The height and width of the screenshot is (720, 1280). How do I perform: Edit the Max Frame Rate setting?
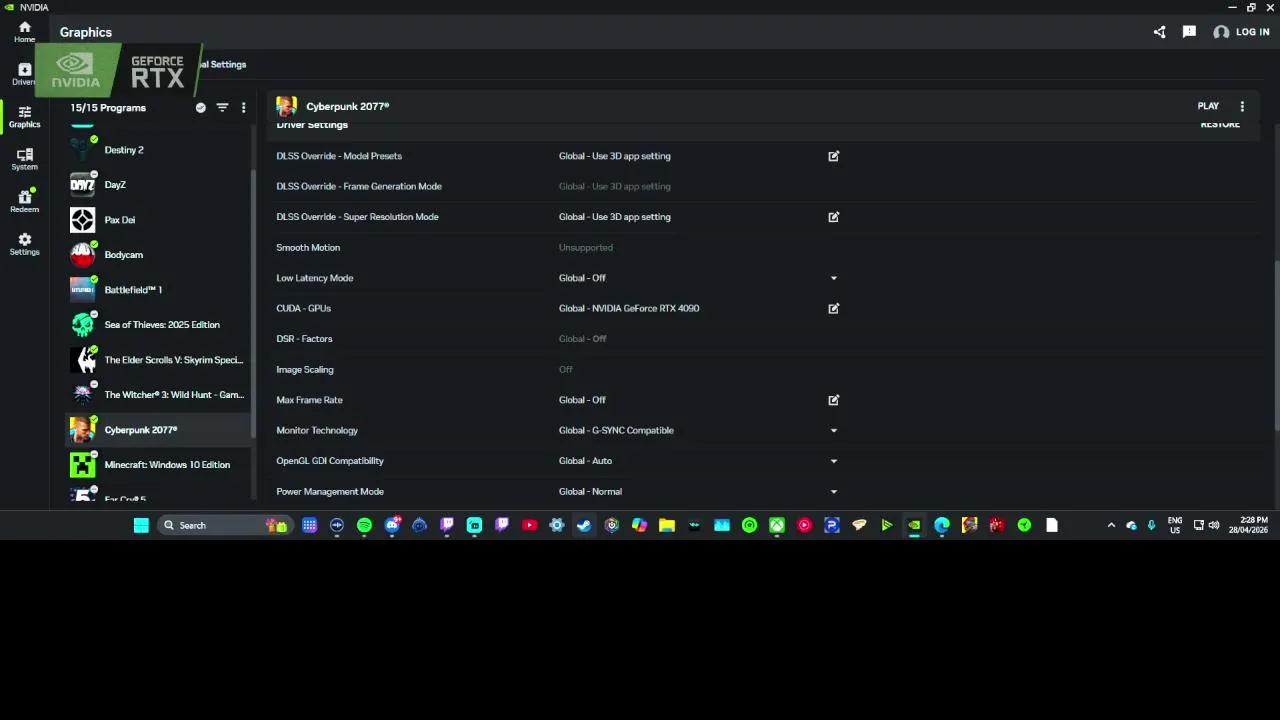[x=833, y=400]
